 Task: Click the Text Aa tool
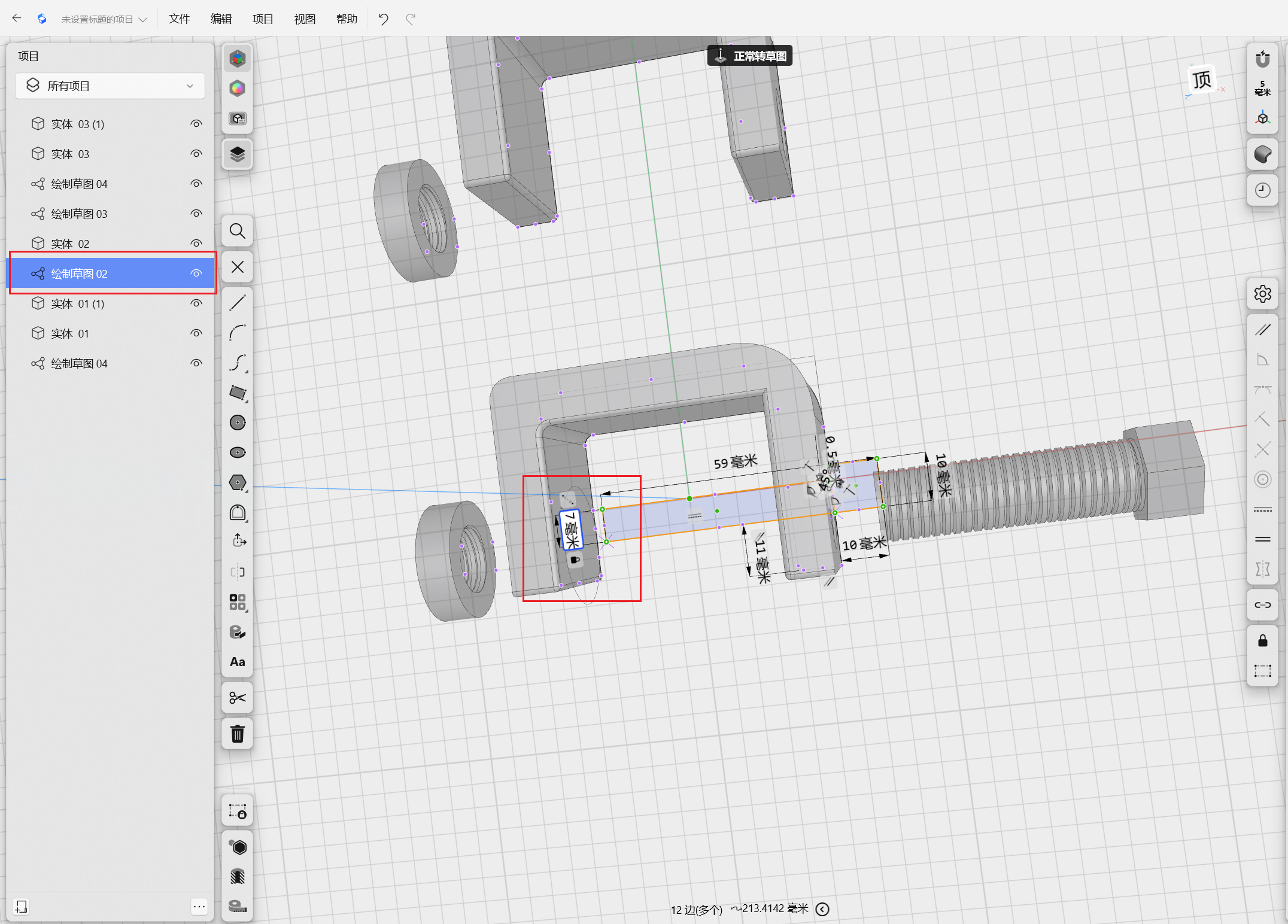tap(238, 662)
